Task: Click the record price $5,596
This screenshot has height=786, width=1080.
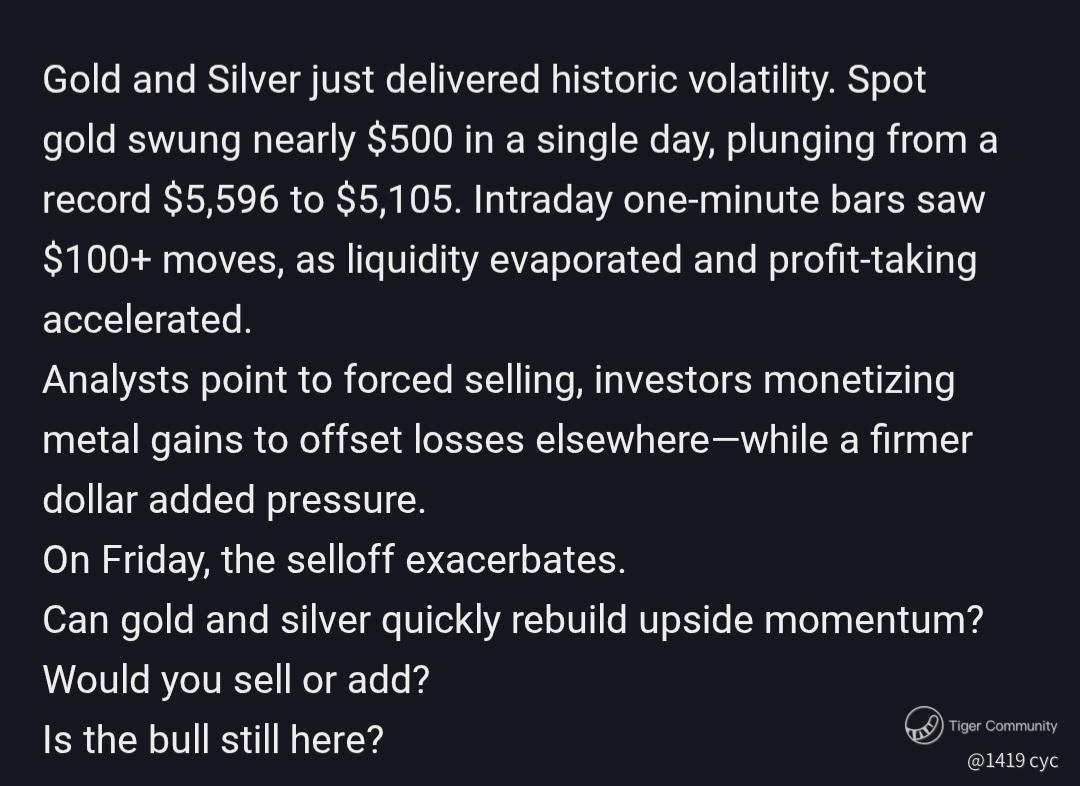Action: pyautogui.click(x=220, y=200)
